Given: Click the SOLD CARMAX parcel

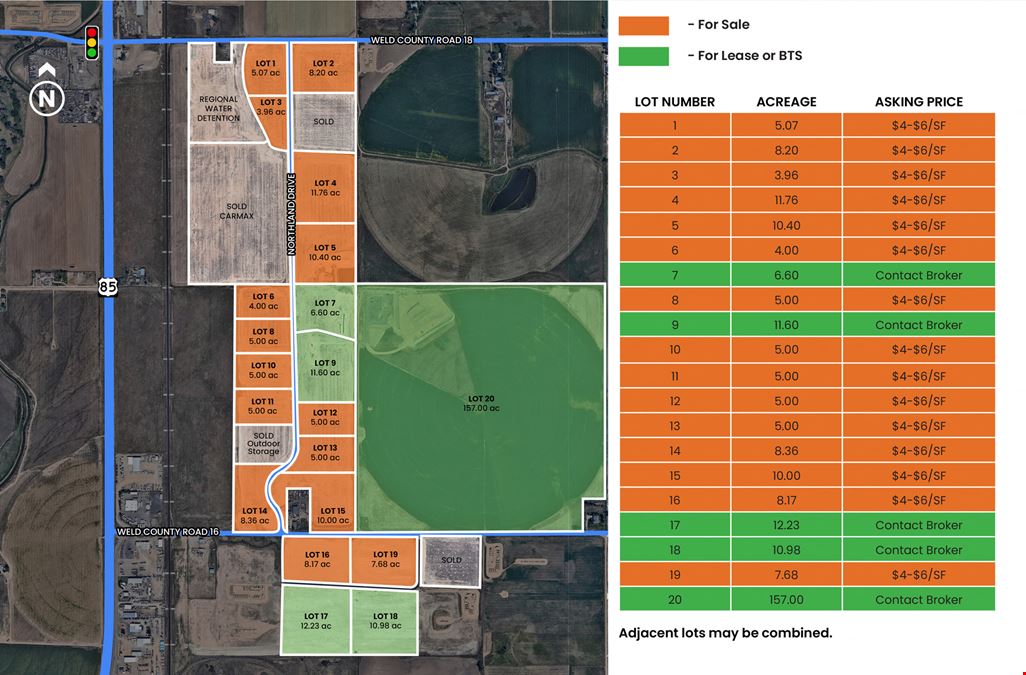Looking at the screenshot, I should 238,213.
